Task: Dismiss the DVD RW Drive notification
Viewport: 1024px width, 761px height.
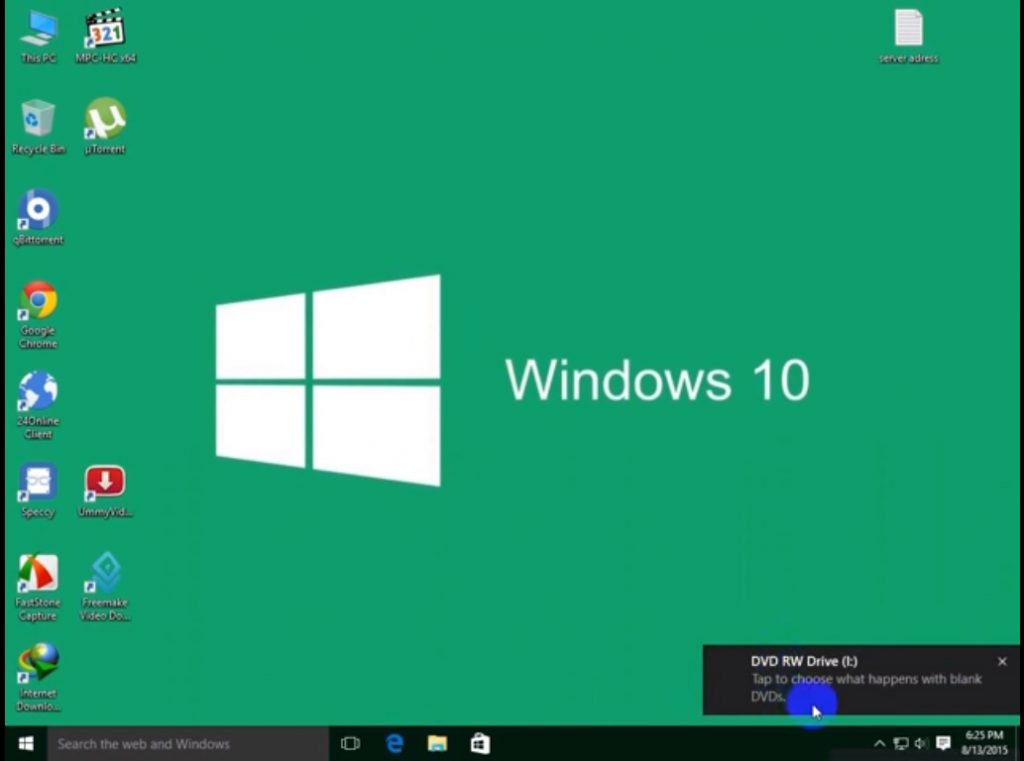Action: pos(1002,662)
